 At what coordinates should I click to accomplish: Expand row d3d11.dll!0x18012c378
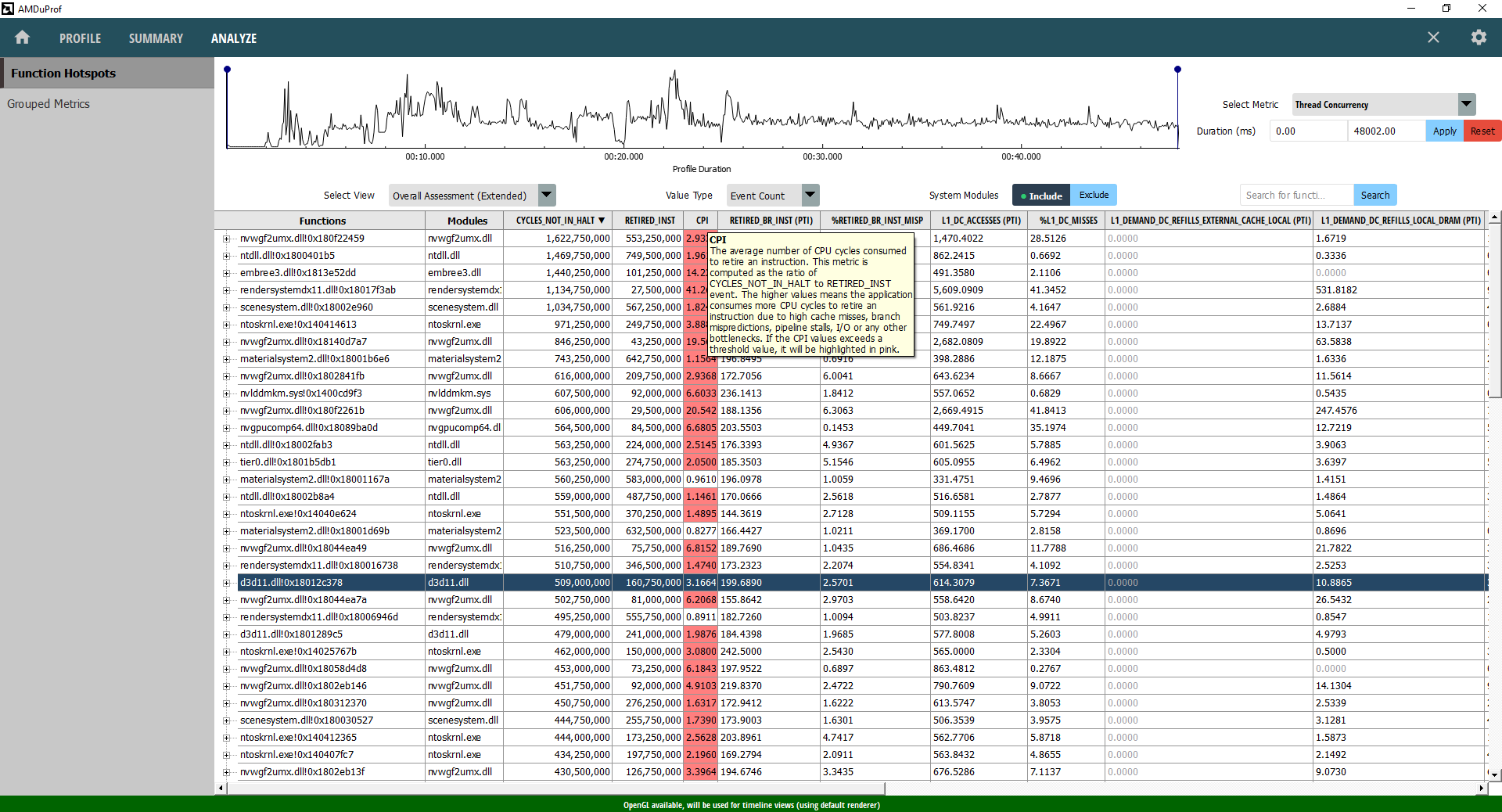pos(227,583)
